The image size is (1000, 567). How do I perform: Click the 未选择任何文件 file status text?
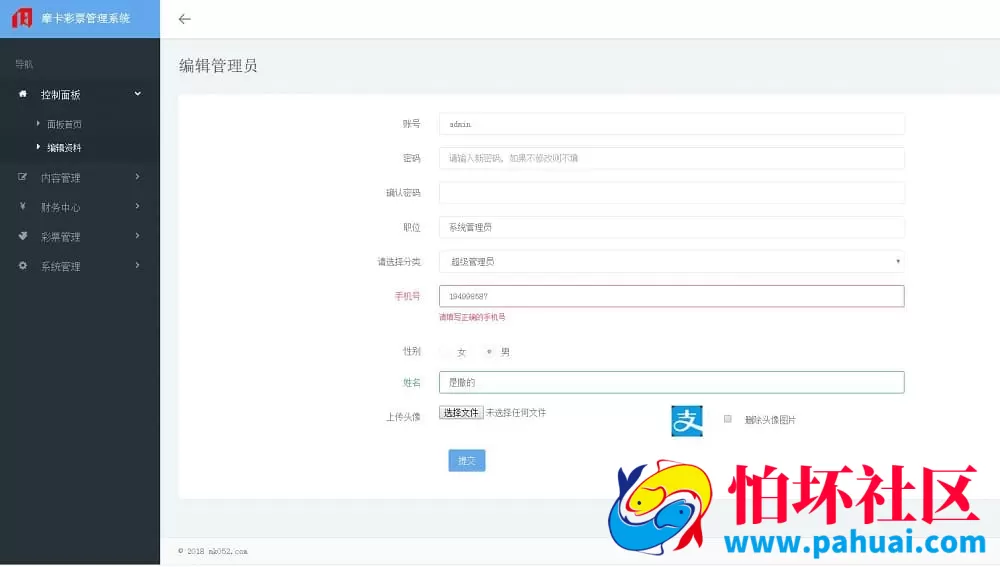(516, 413)
